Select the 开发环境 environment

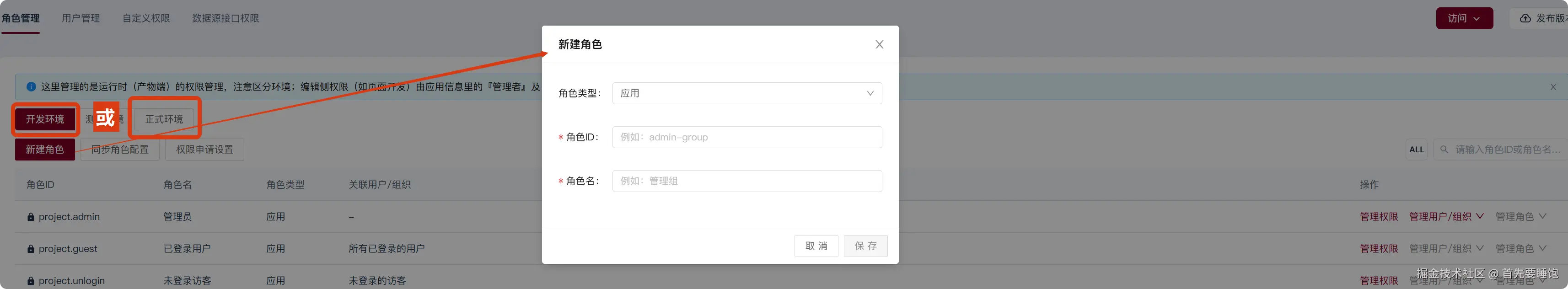45,119
